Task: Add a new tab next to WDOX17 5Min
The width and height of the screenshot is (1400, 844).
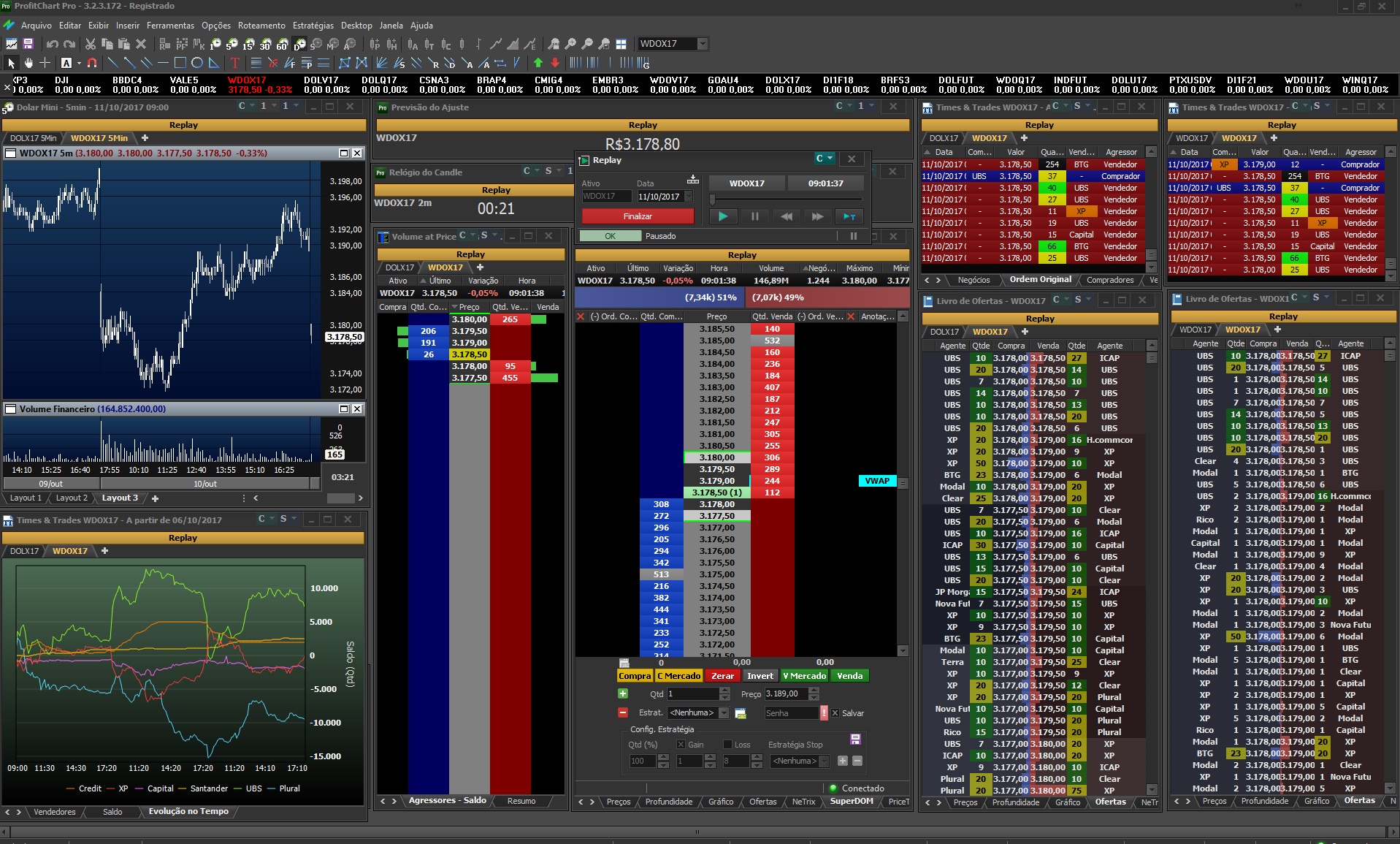Action: pyautogui.click(x=145, y=138)
